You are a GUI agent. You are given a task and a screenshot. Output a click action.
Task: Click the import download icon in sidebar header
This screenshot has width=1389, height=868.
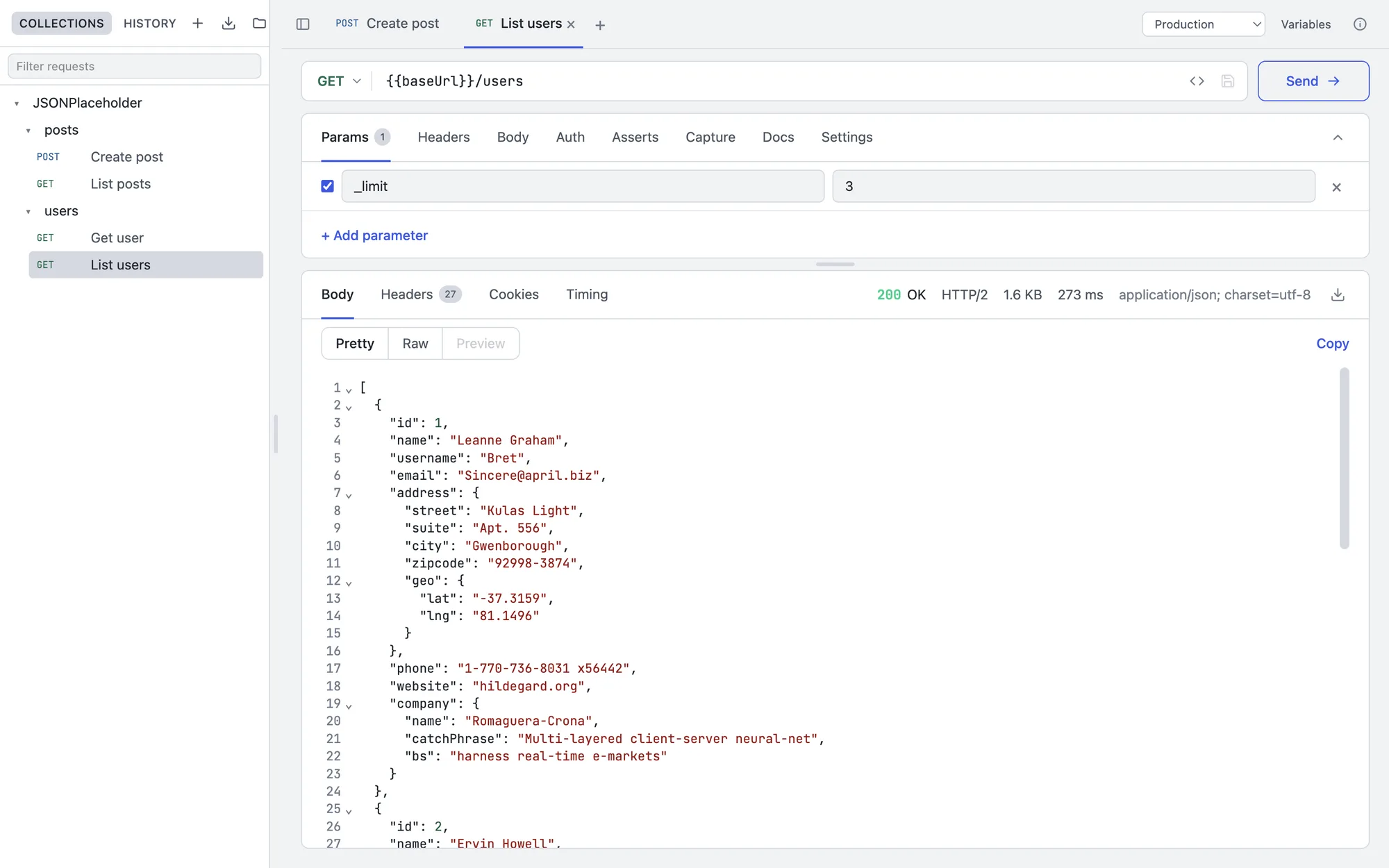click(228, 24)
